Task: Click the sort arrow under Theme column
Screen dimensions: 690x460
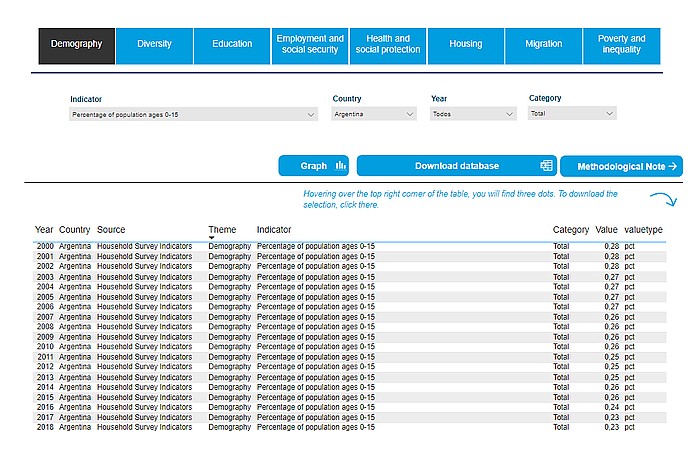Action: click(x=212, y=238)
